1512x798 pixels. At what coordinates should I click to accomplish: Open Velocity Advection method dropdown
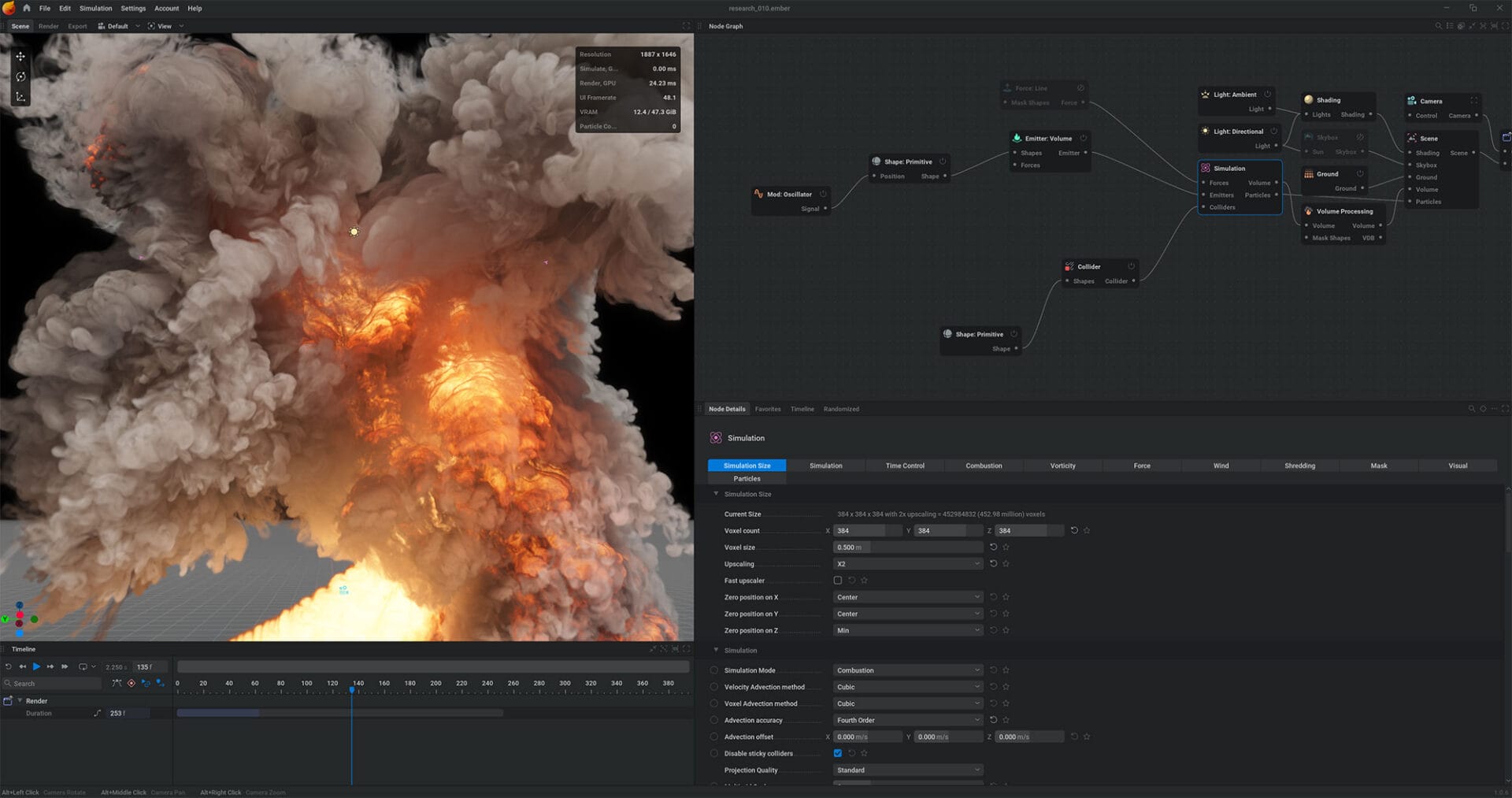(908, 687)
